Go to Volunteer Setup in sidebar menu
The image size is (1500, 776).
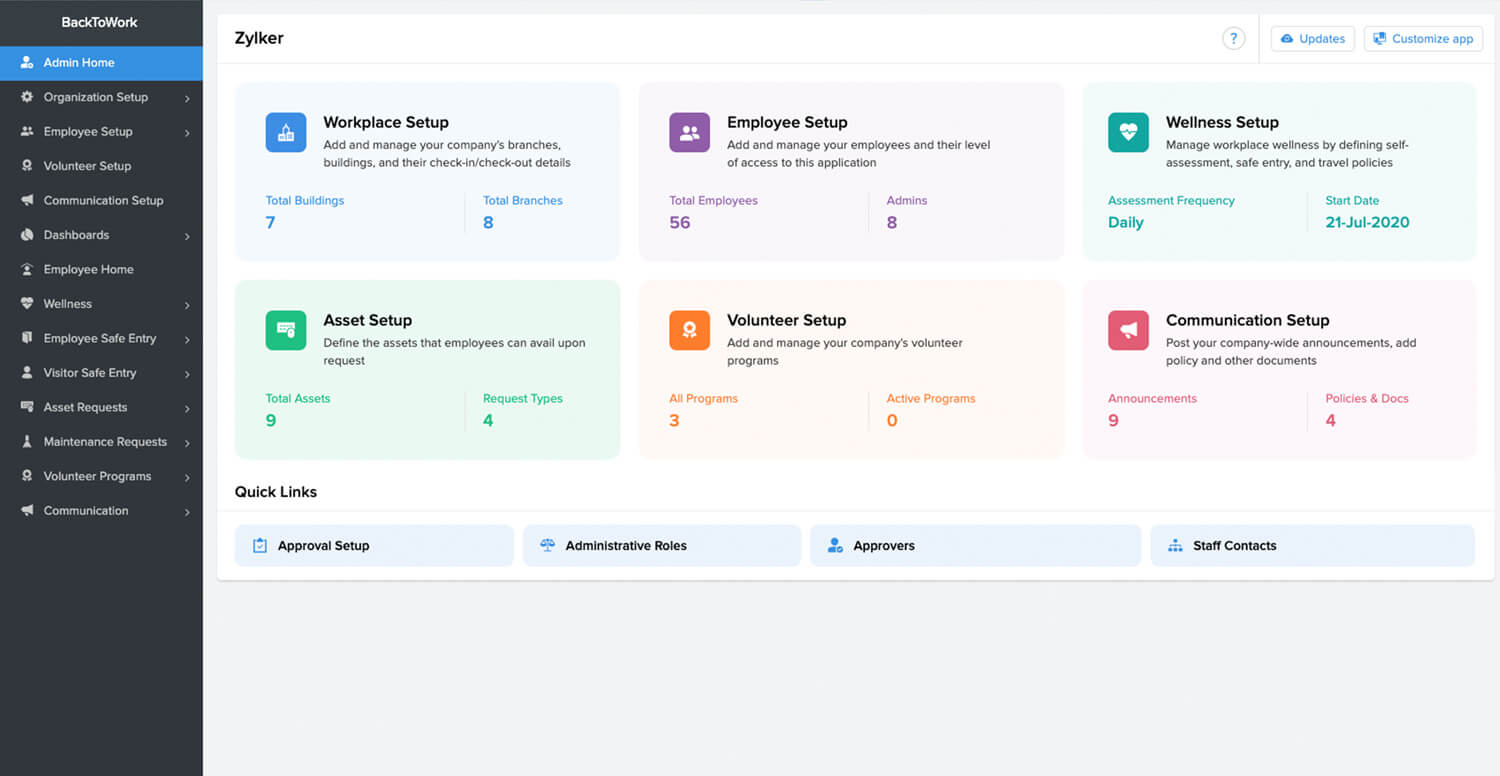point(87,166)
